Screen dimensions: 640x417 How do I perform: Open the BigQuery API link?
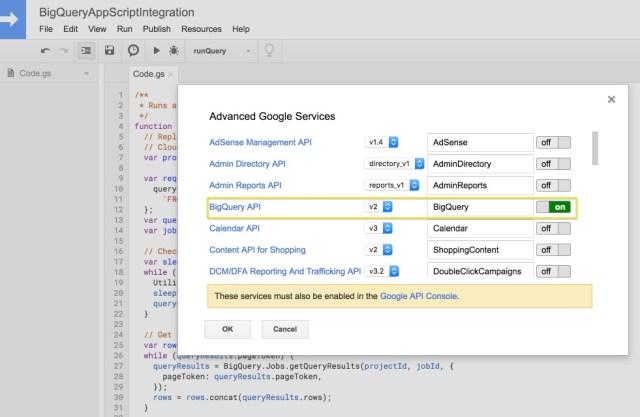point(235,207)
